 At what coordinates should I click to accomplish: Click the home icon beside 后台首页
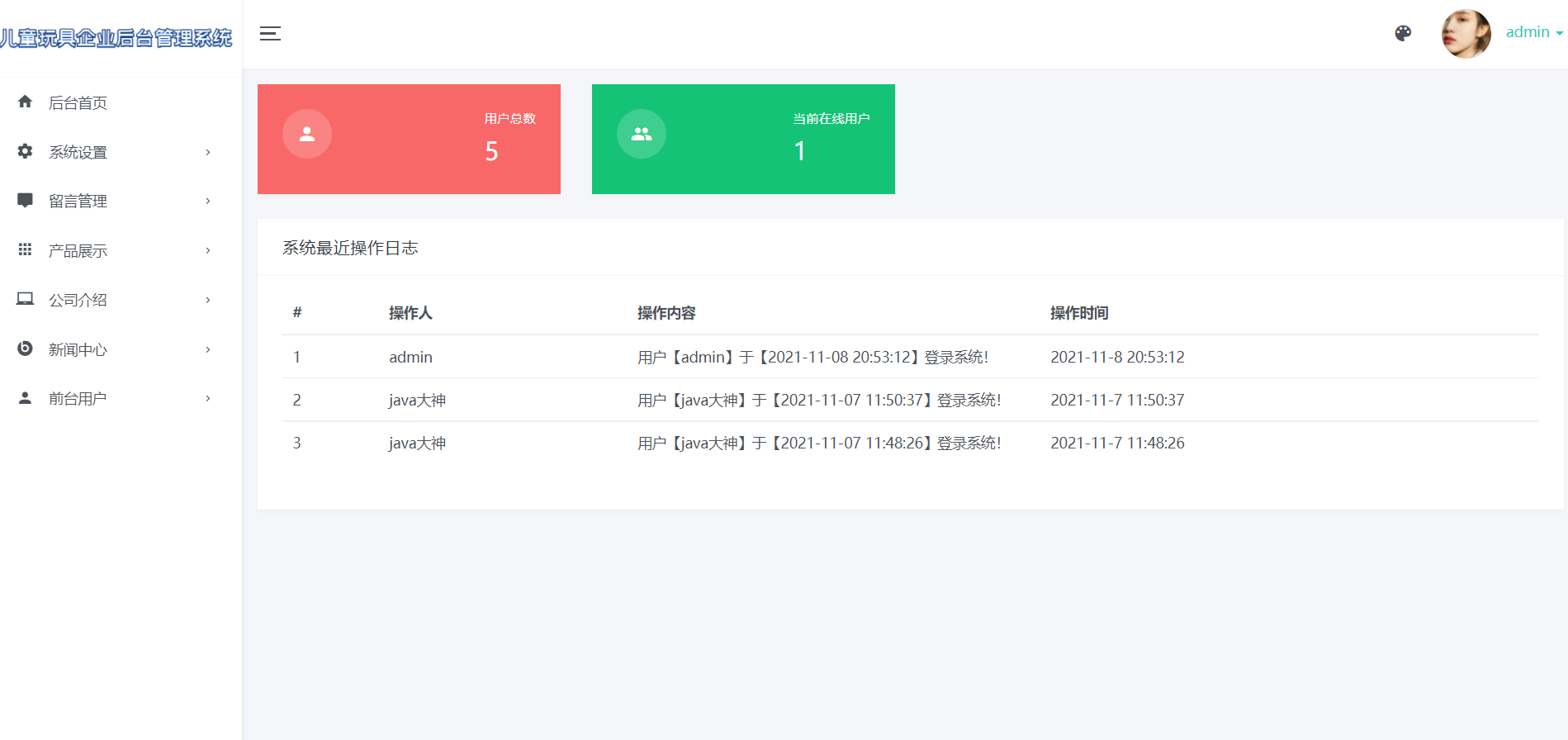[x=25, y=102]
